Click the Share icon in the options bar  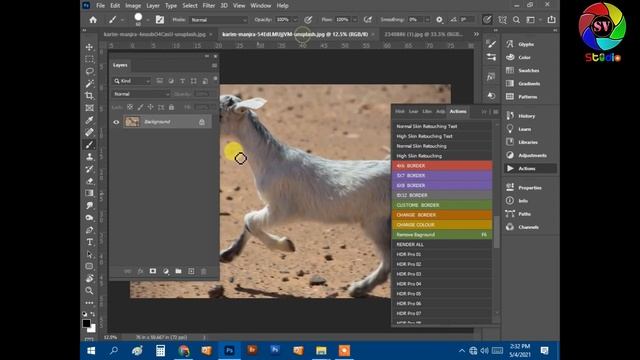point(551,20)
